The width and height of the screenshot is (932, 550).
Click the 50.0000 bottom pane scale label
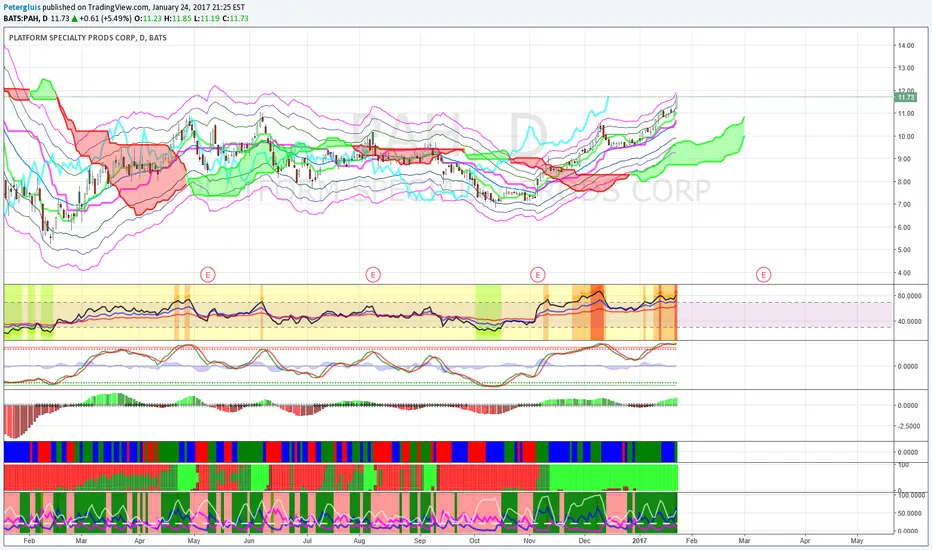click(x=909, y=514)
